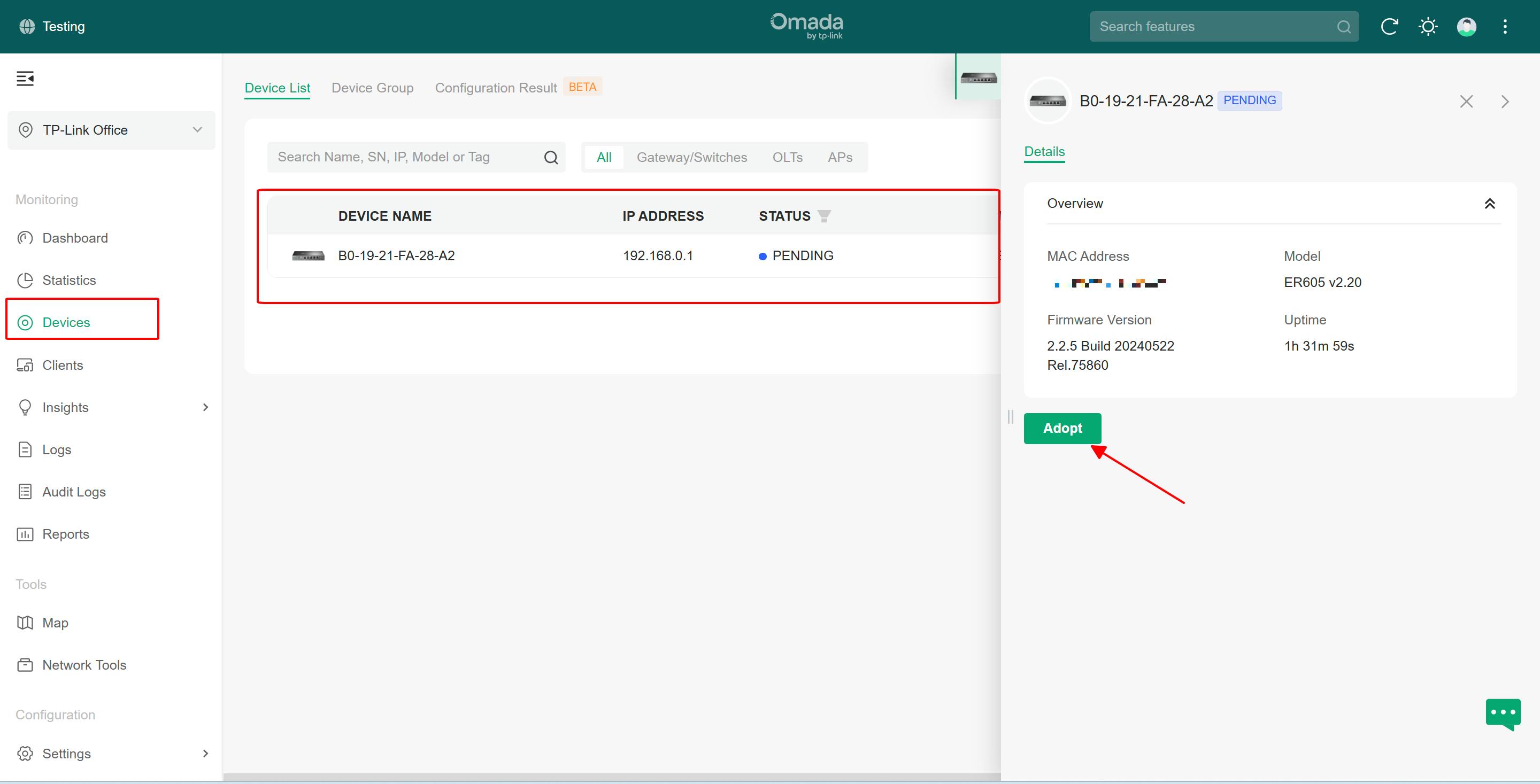The height and width of the screenshot is (784, 1540).
Task: Switch to Configuration Result tab
Action: pyautogui.click(x=496, y=88)
